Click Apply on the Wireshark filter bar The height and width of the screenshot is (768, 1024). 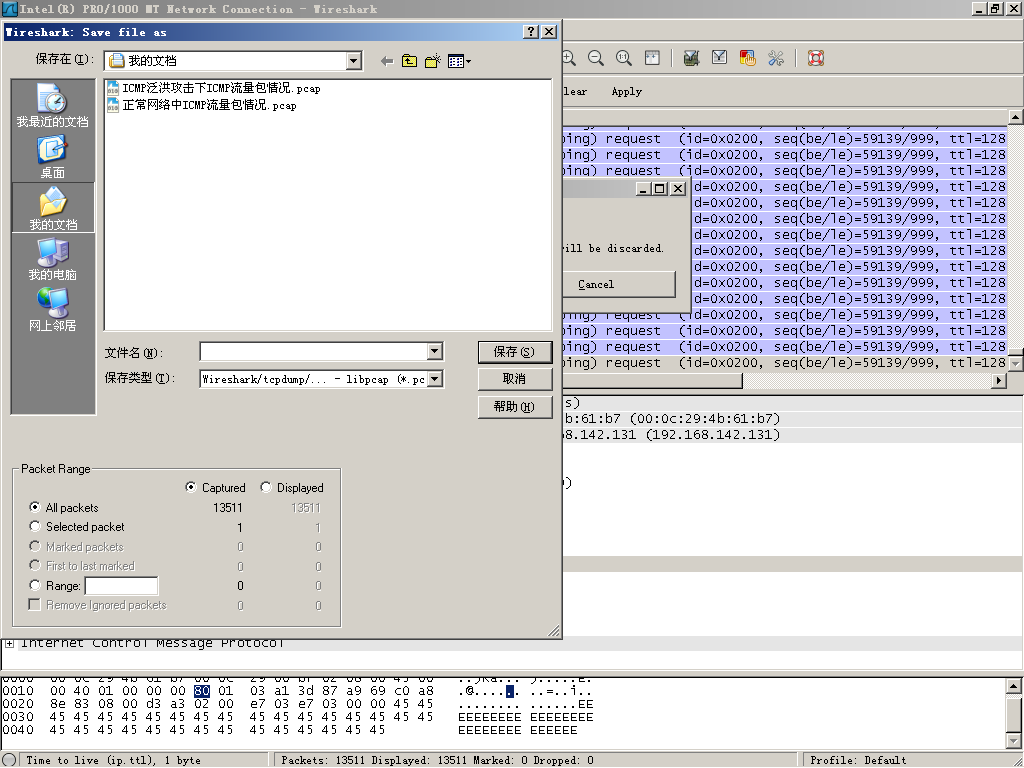[626, 91]
